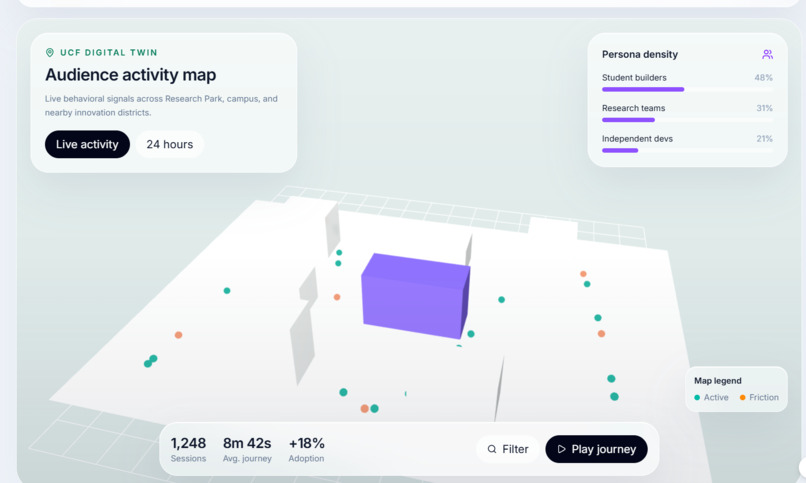Click the 'Sessions' caption
Screen dimensions: 806x483
(188, 458)
